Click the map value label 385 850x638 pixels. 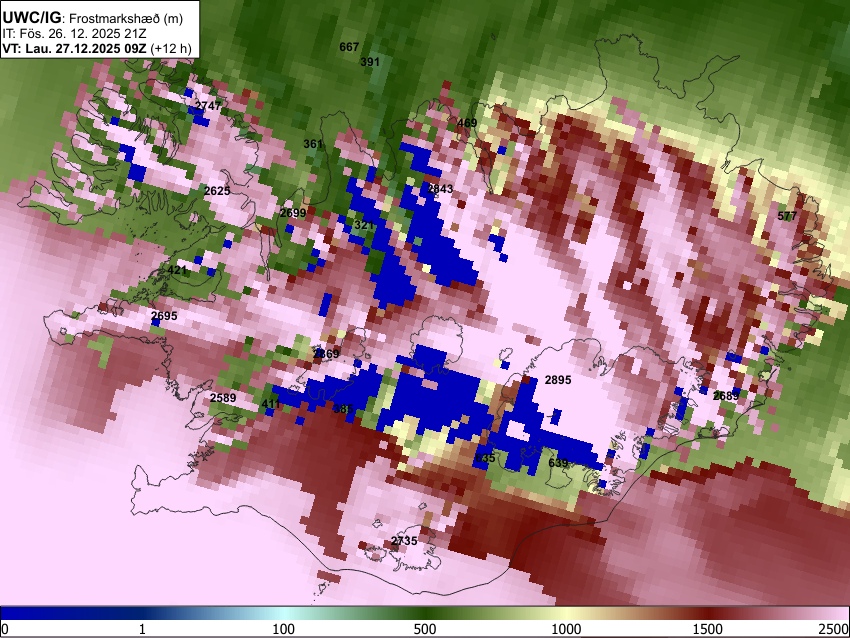[x=344, y=409]
